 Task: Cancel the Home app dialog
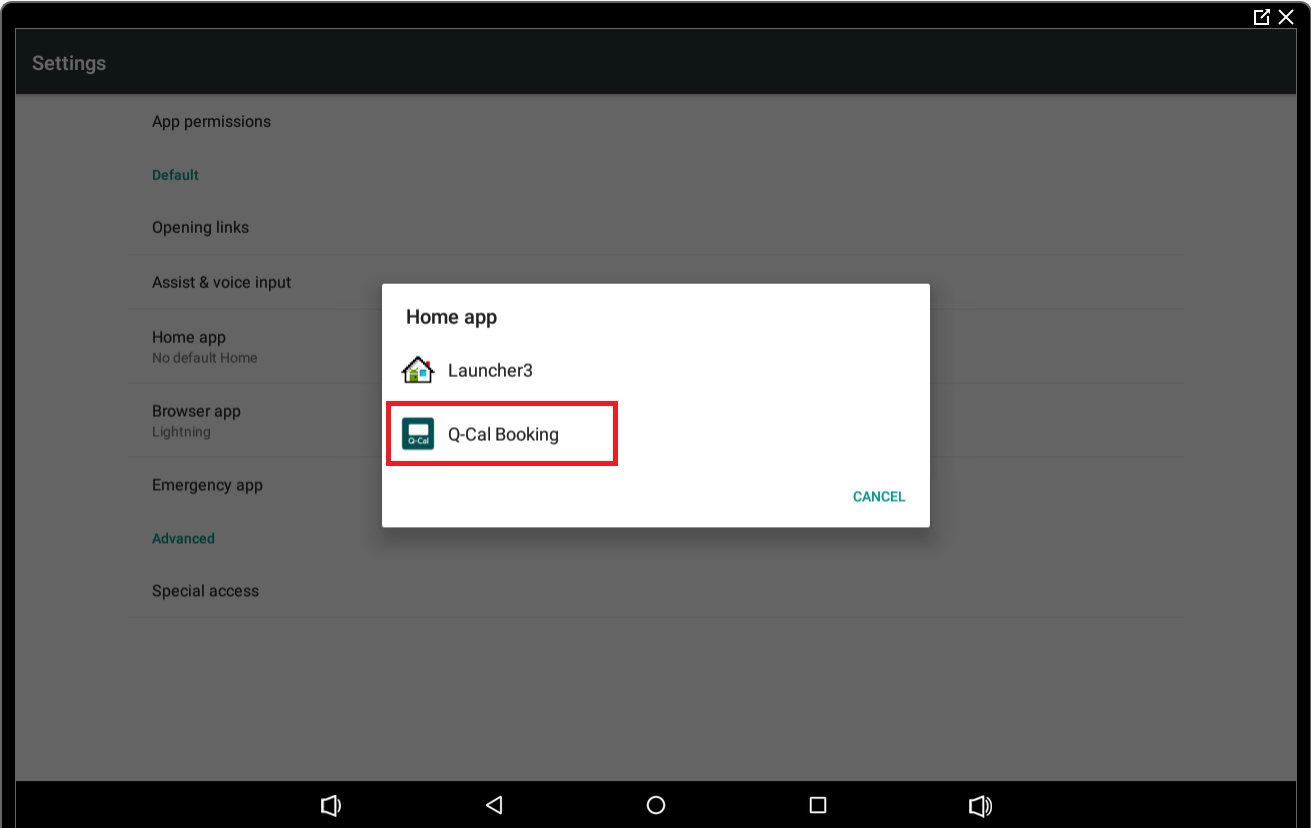tap(879, 497)
